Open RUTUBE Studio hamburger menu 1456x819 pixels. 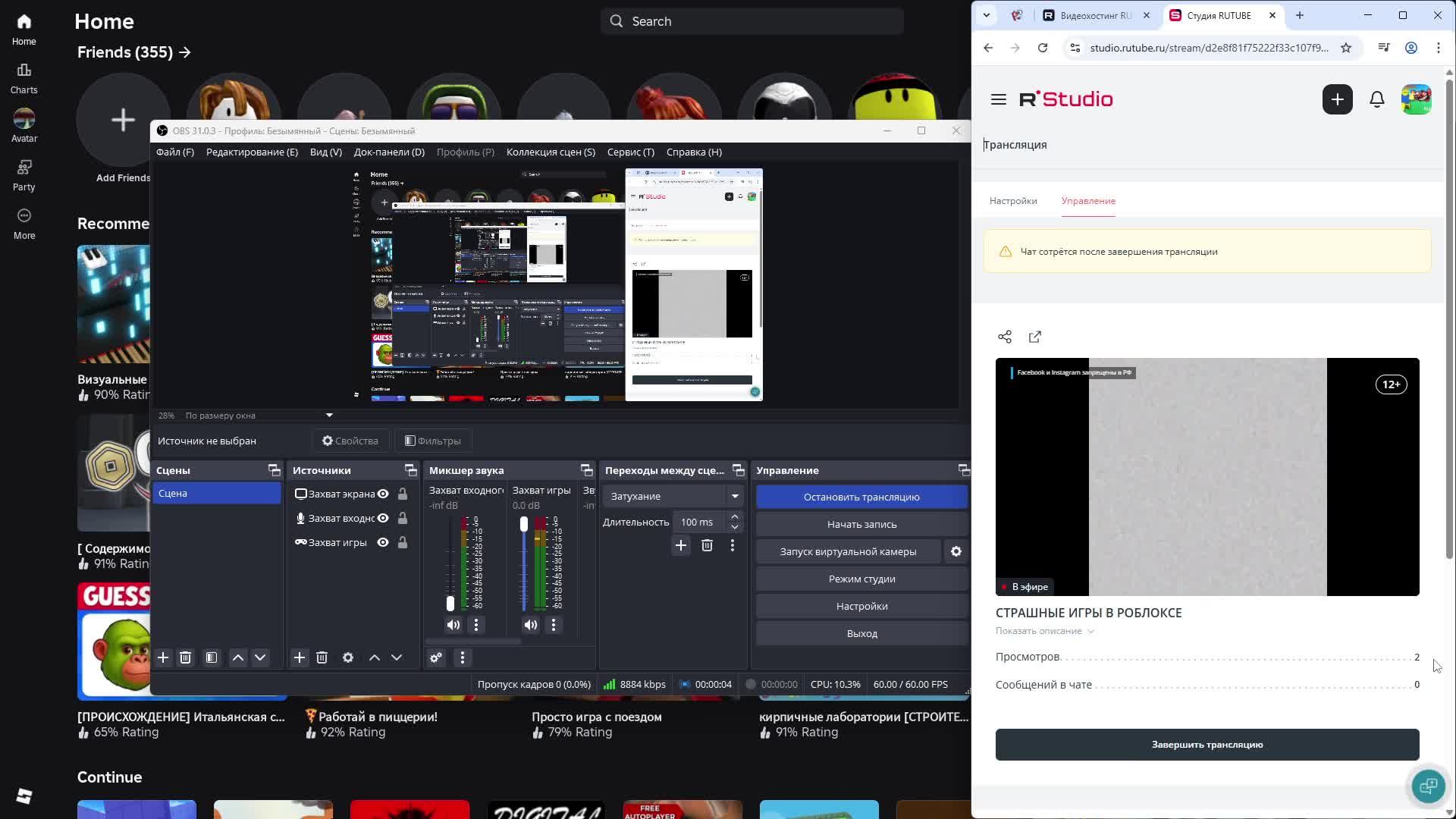[x=999, y=99]
